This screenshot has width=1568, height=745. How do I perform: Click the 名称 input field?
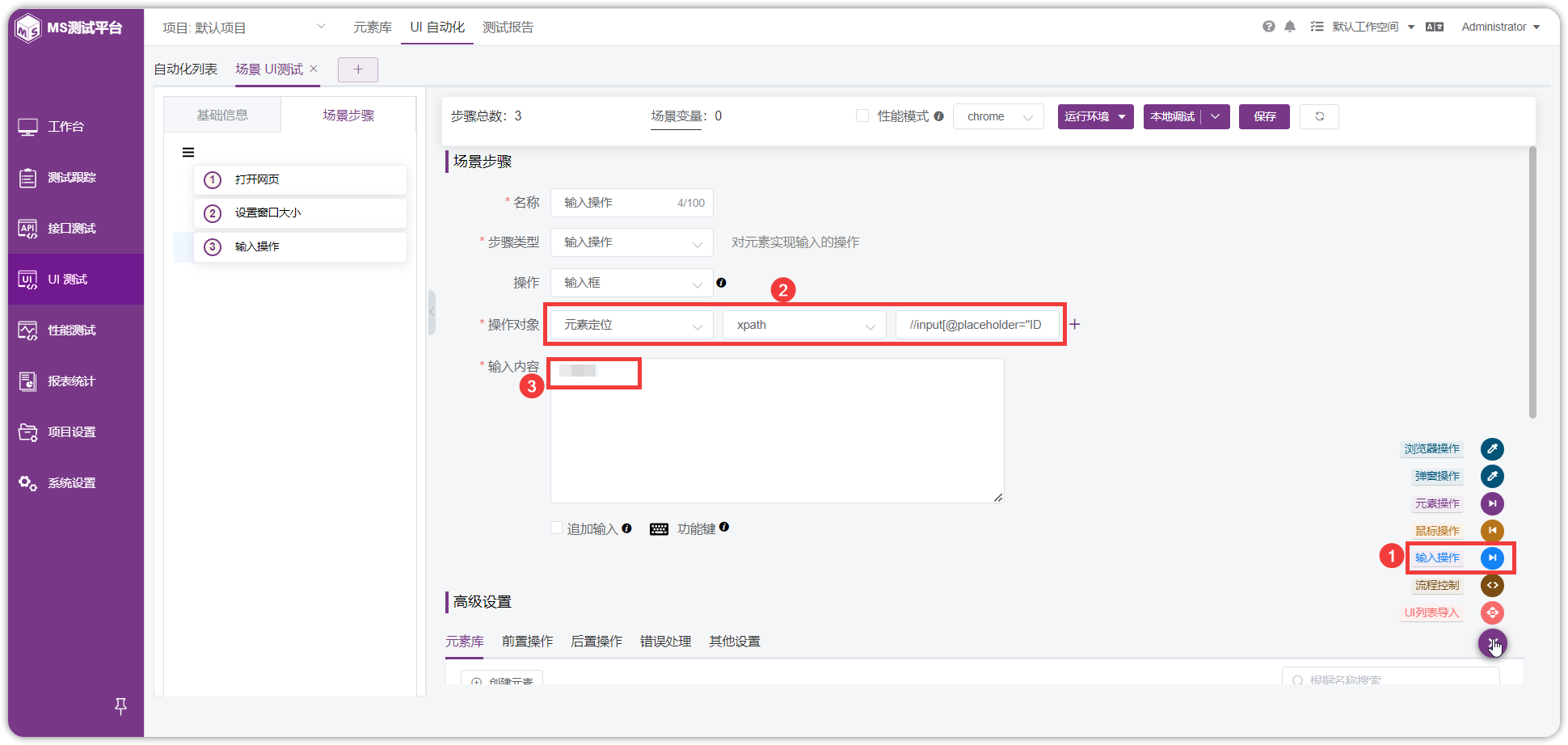click(632, 203)
